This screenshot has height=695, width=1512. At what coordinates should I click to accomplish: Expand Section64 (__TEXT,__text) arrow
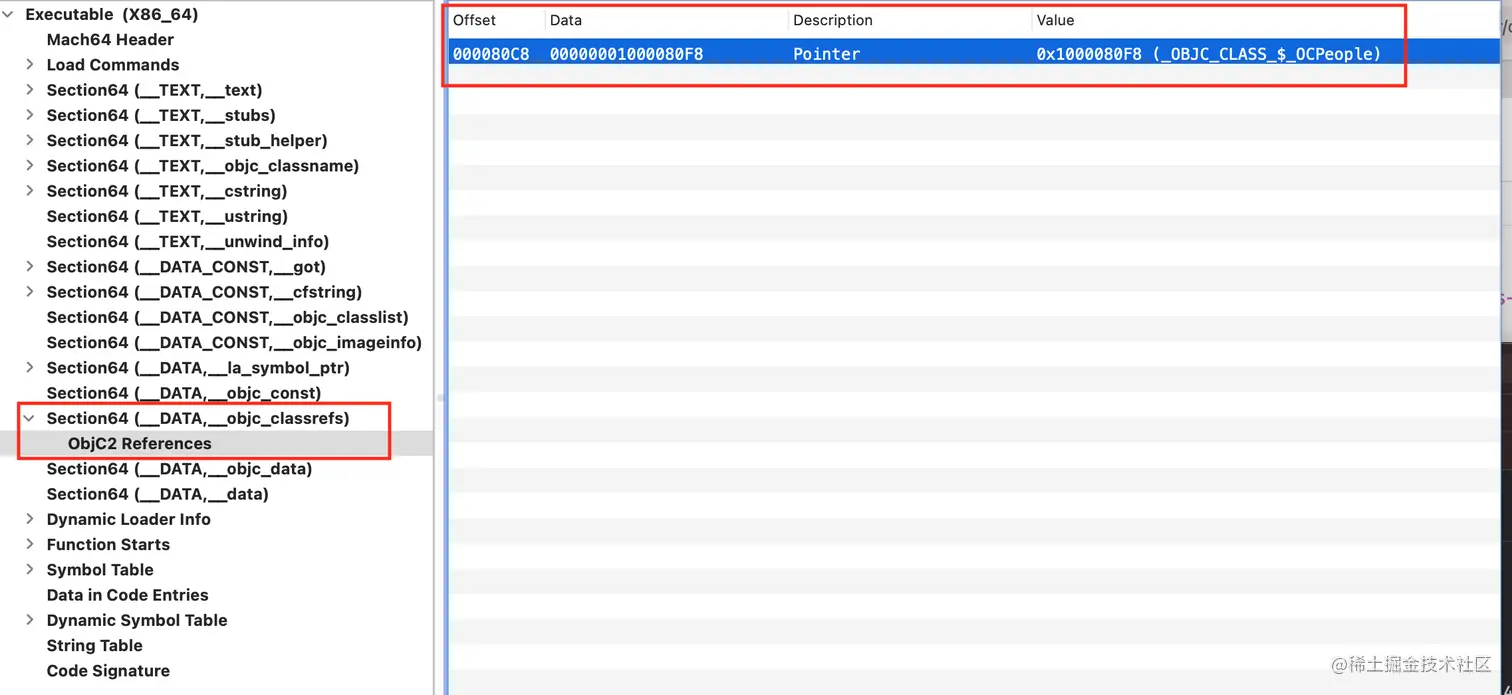coord(30,90)
